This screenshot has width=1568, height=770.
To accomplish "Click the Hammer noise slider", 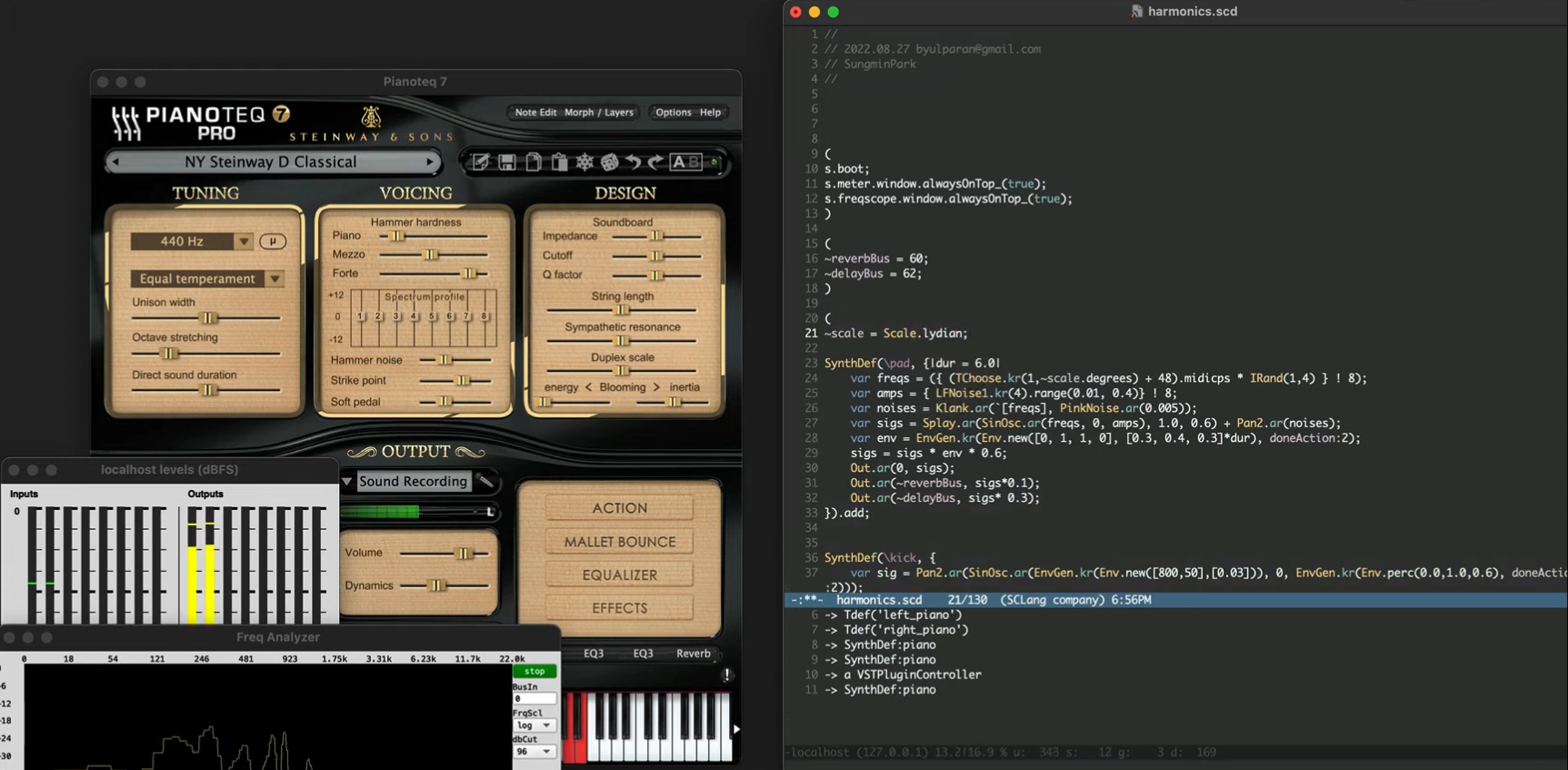I will (x=444, y=360).
